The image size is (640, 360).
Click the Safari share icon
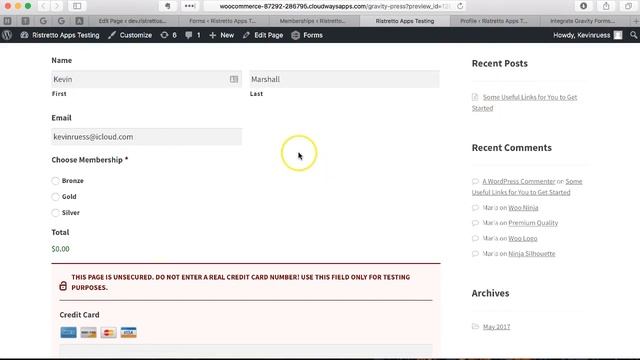click(x=606, y=6)
